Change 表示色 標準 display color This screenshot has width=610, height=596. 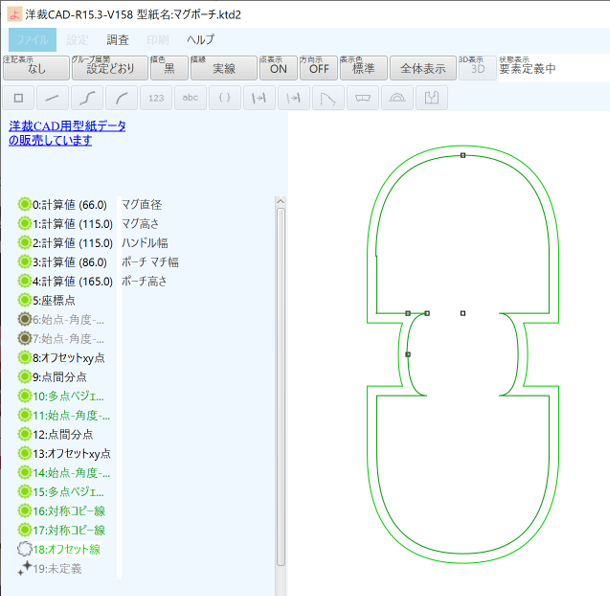[x=363, y=68]
